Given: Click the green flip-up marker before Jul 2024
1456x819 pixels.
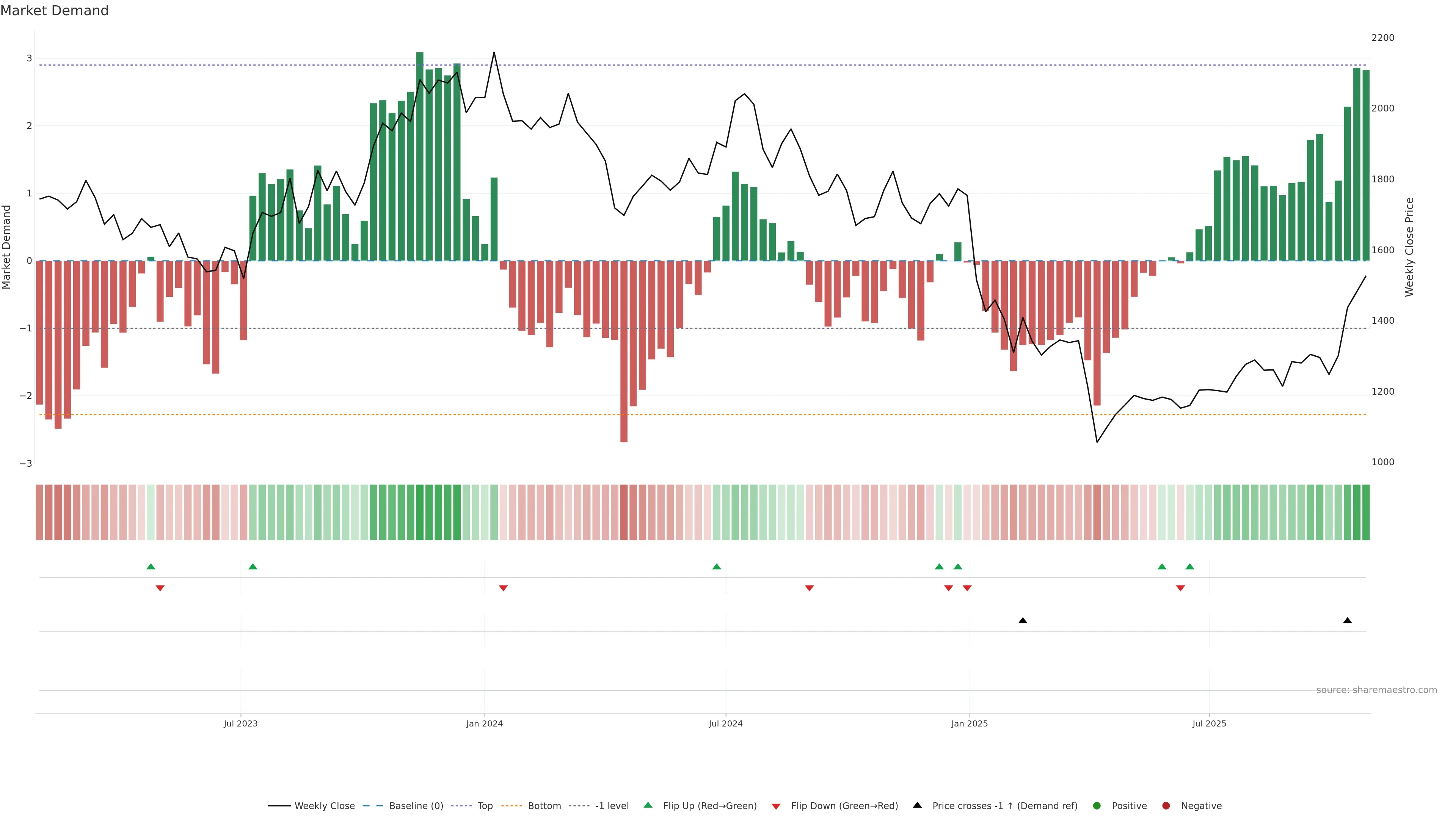Looking at the screenshot, I should coord(717,567).
